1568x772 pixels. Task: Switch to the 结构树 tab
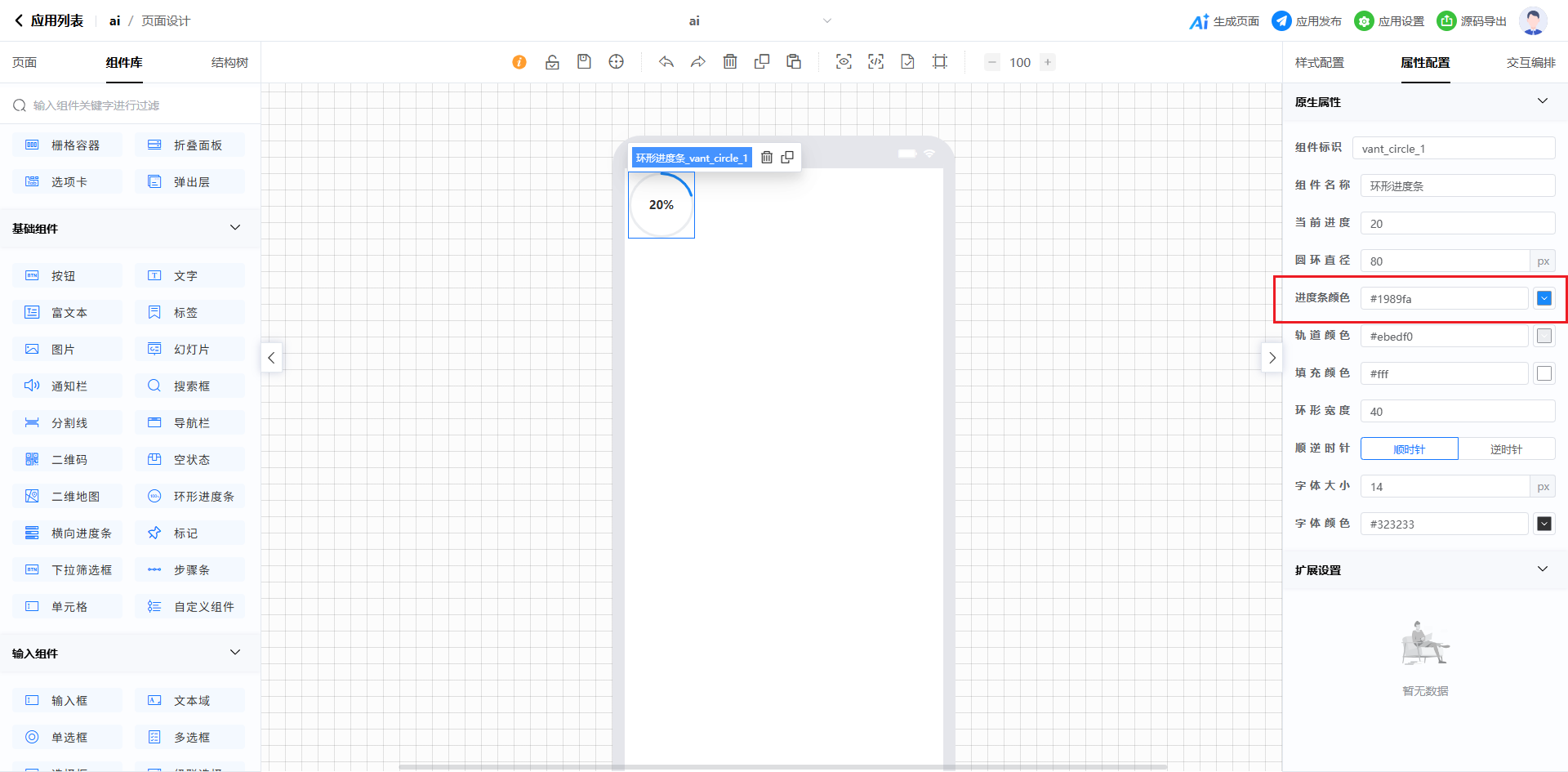pyautogui.click(x=229, y=63)
